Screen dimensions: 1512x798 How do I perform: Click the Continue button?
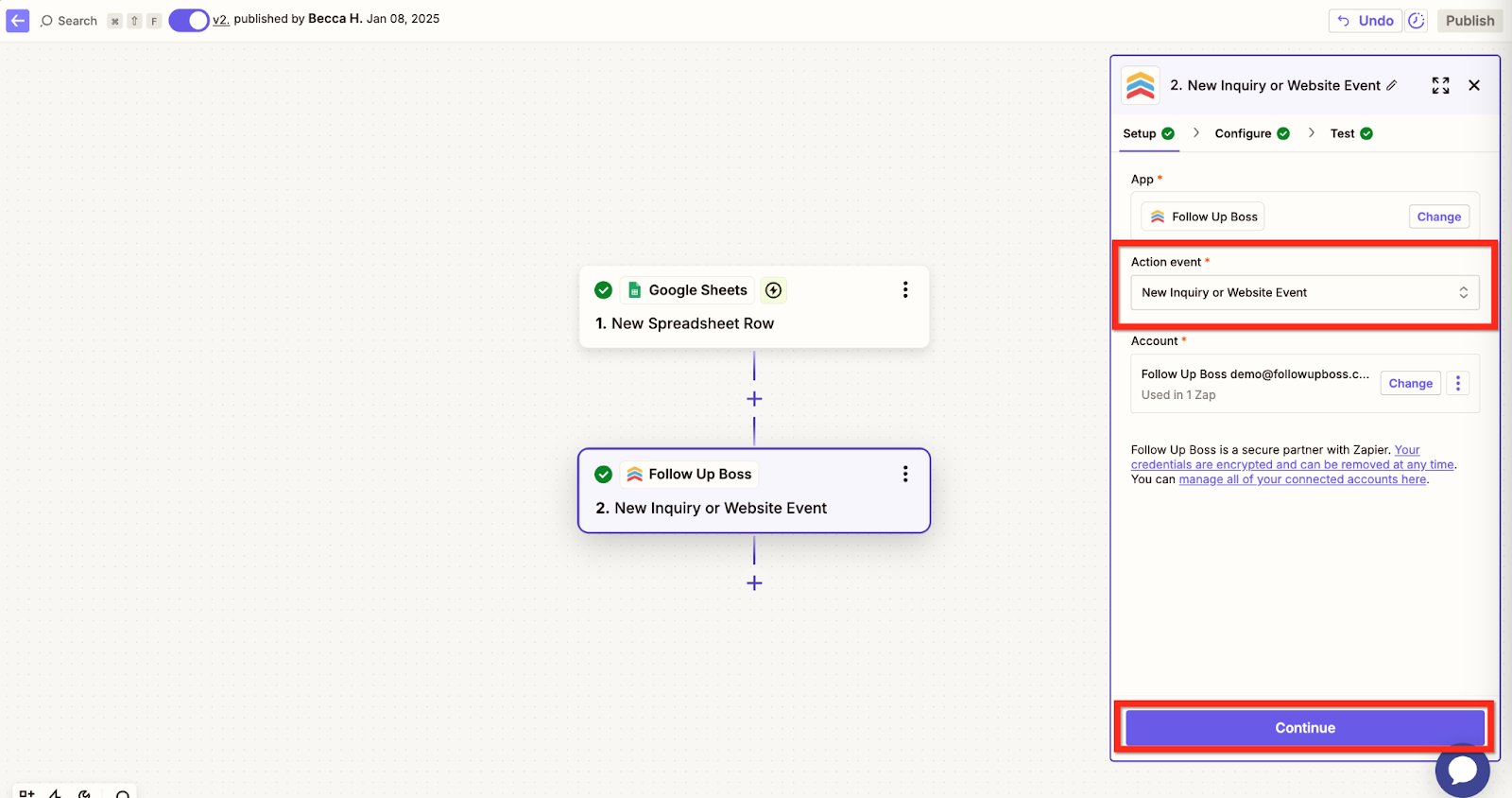[x=1305, y=728]
